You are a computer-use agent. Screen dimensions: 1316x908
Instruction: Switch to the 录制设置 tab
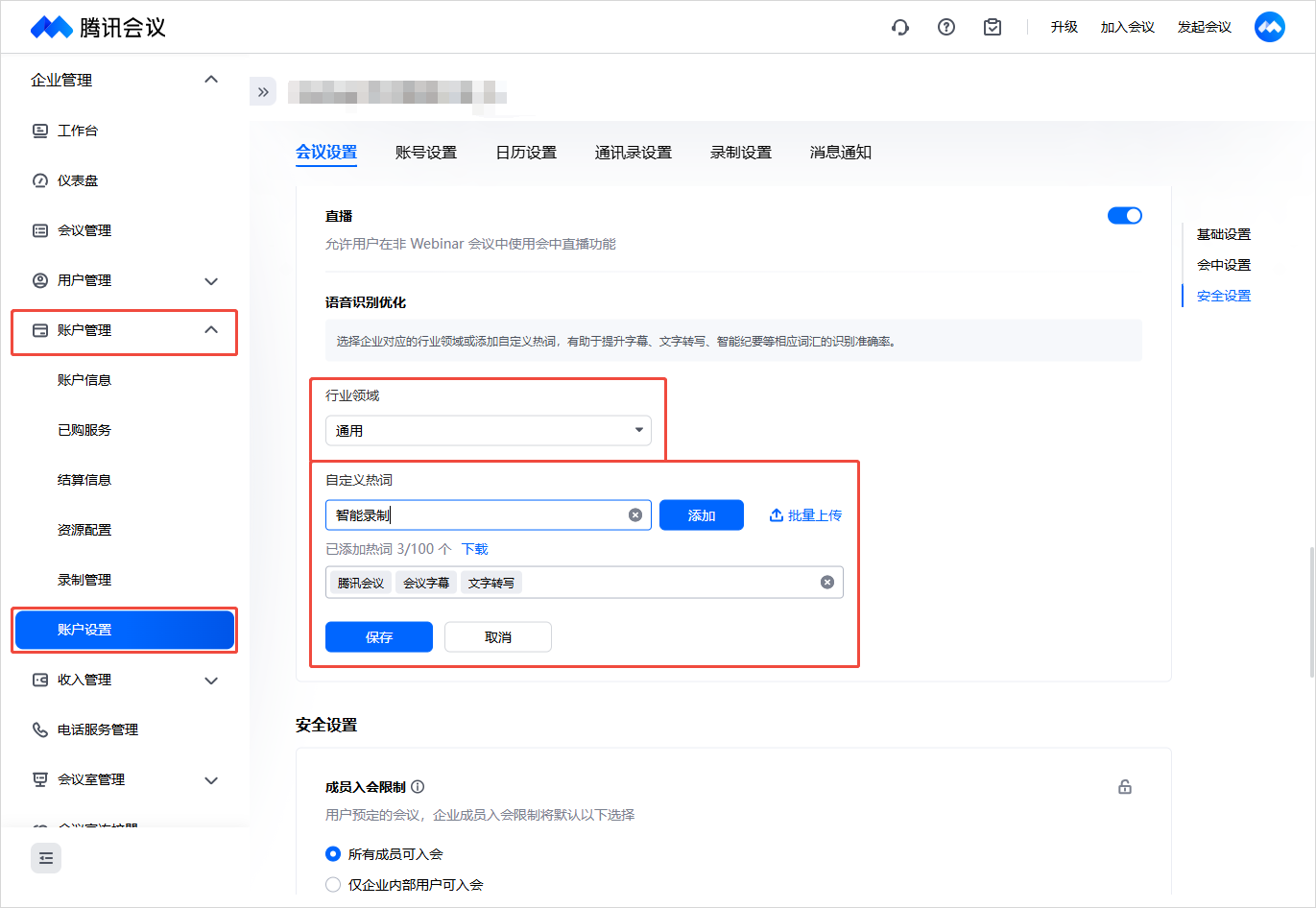click(741, 153)
